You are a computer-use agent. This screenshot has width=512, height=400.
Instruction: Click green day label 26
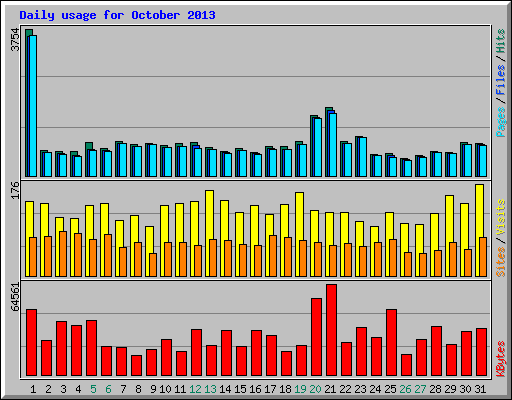[x=405, y=389]
